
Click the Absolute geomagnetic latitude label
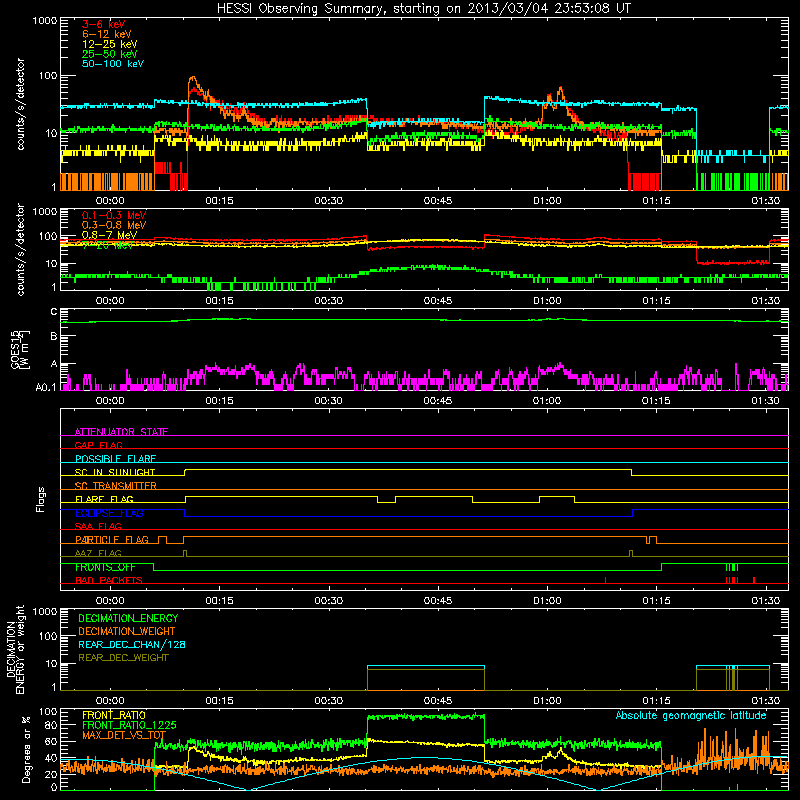pos(691,715)
